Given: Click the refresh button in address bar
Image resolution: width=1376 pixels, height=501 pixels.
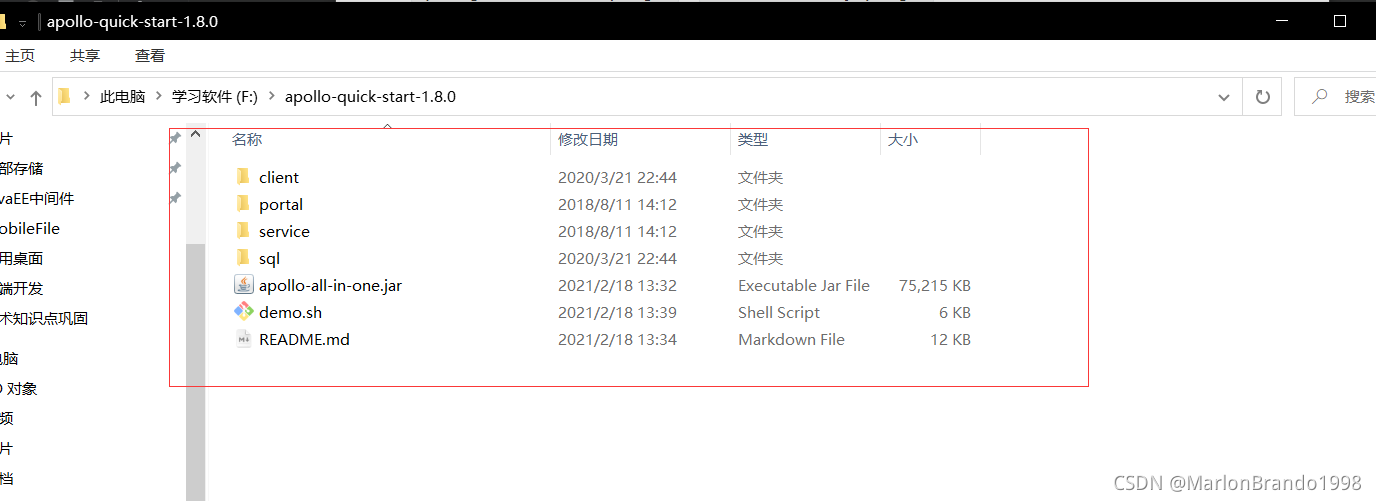Looking at the screenshot, I should pyautogui.click(x=1262, y=97).
